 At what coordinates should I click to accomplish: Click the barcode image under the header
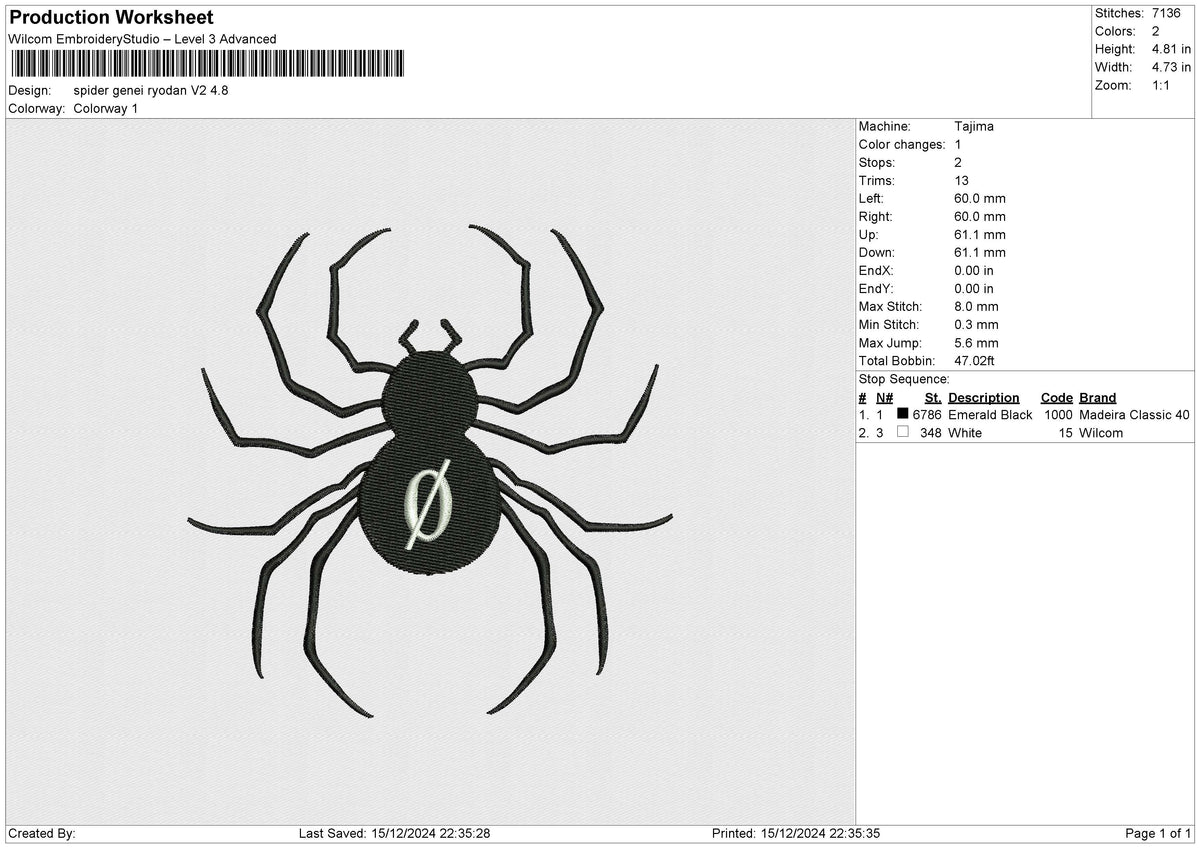208,64
